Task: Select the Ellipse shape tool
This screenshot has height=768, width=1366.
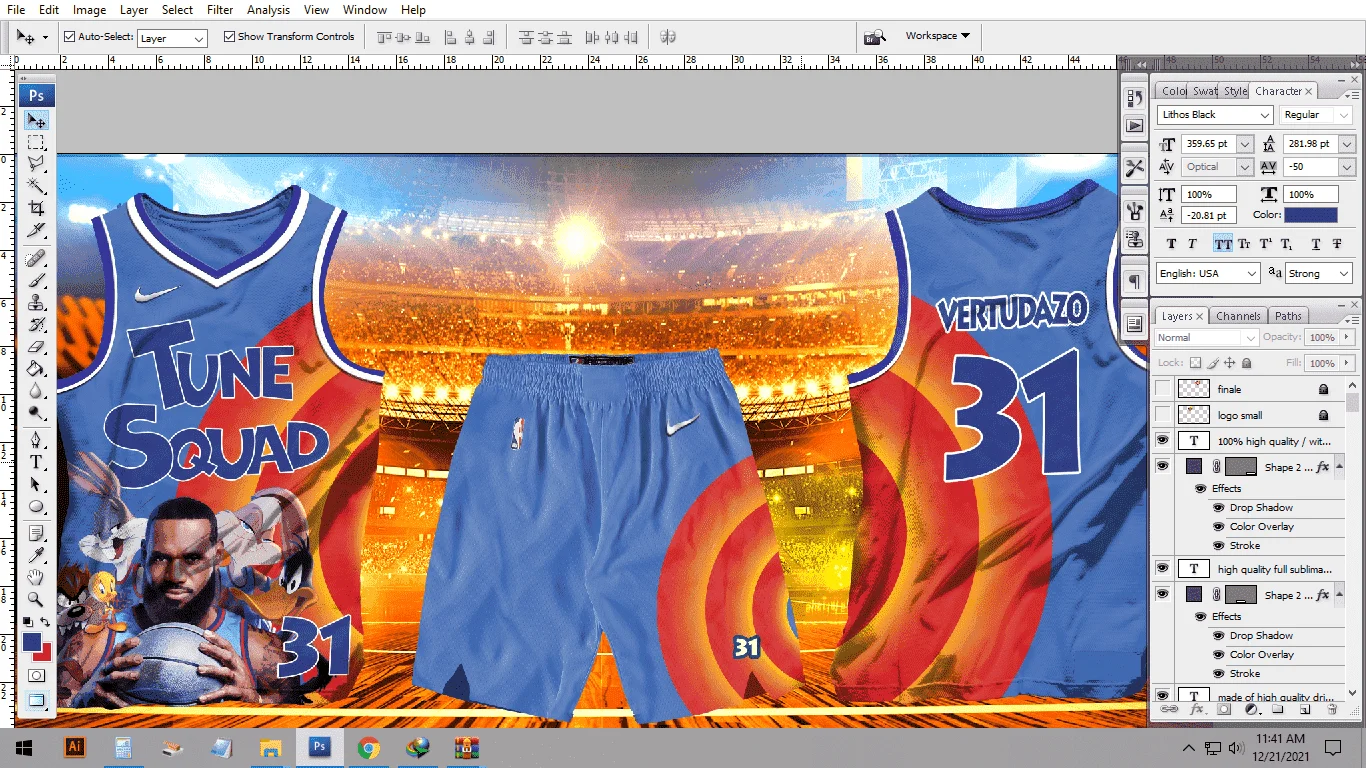Action: tap(36, 507)
